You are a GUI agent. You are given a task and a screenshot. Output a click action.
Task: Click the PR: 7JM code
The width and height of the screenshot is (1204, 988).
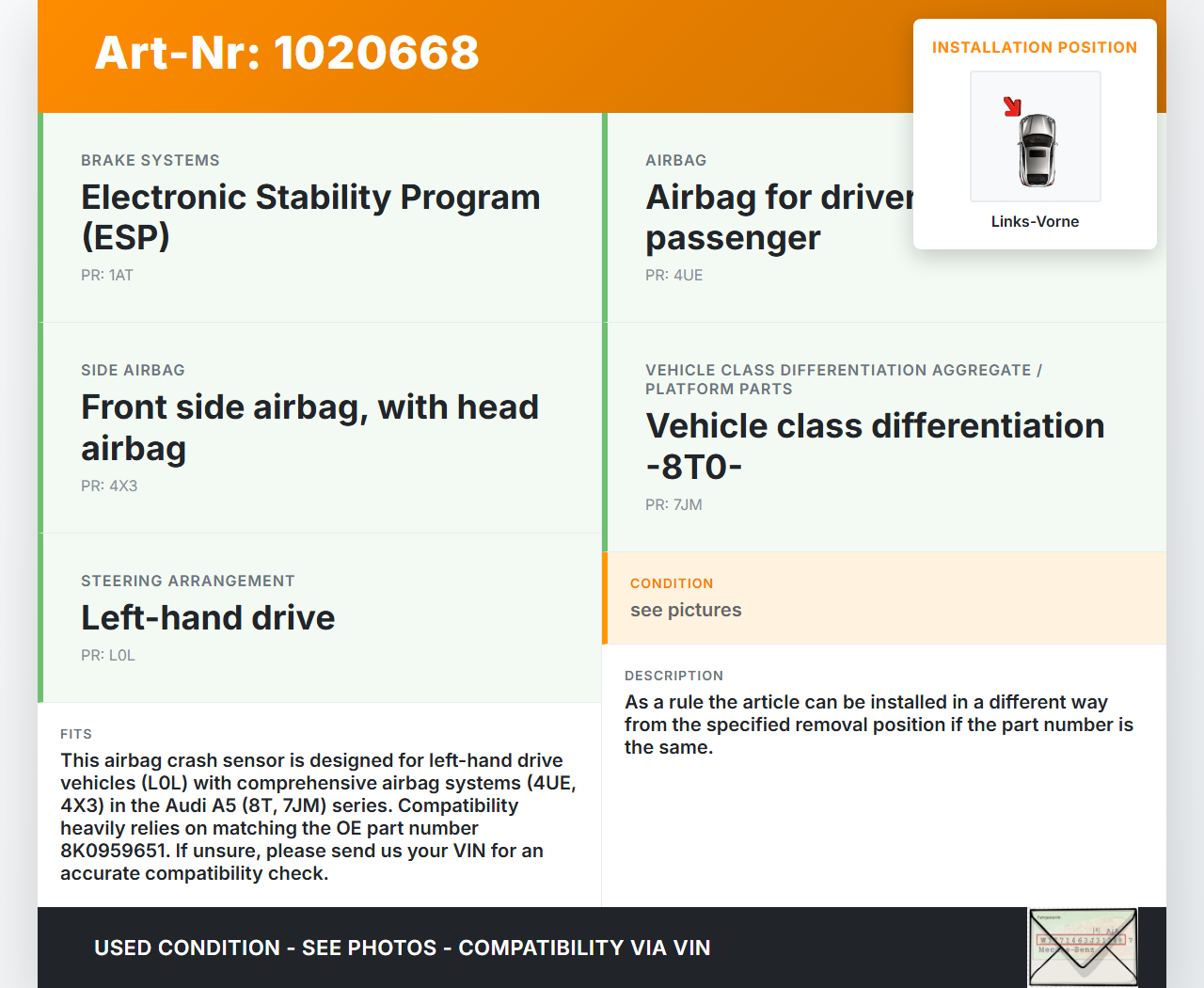[x=673, y=505]
